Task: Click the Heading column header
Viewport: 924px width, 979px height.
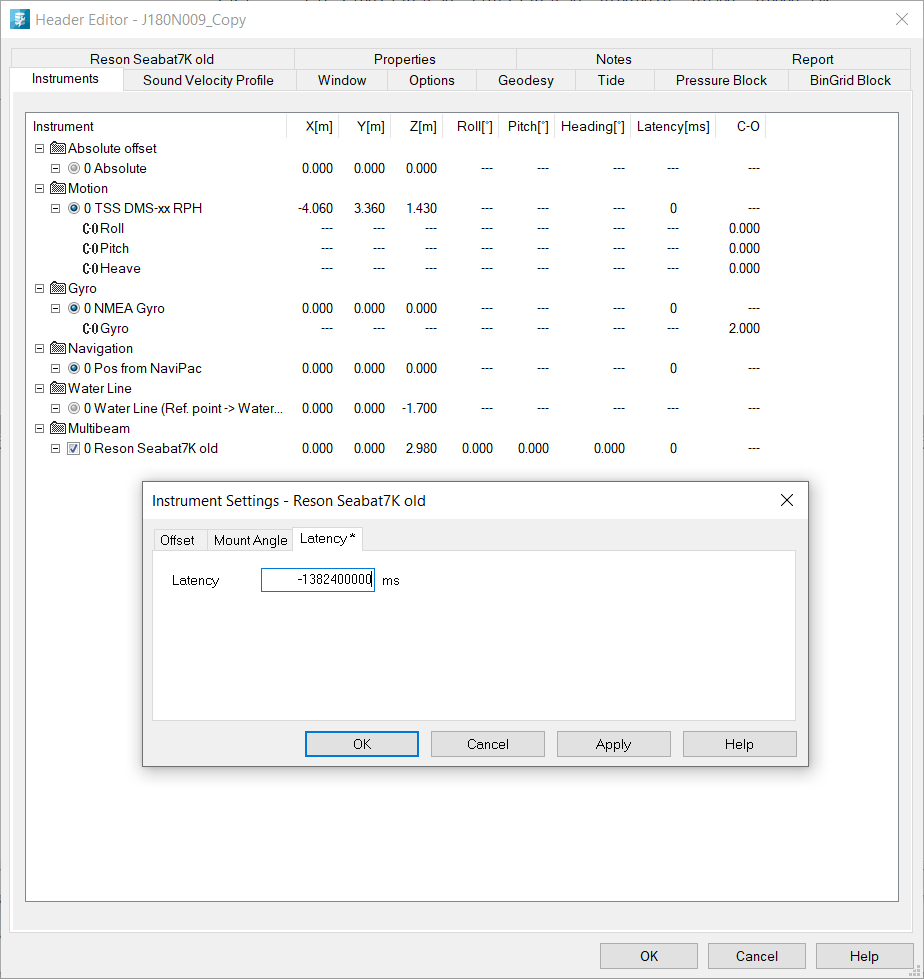Action: point(592,126)
